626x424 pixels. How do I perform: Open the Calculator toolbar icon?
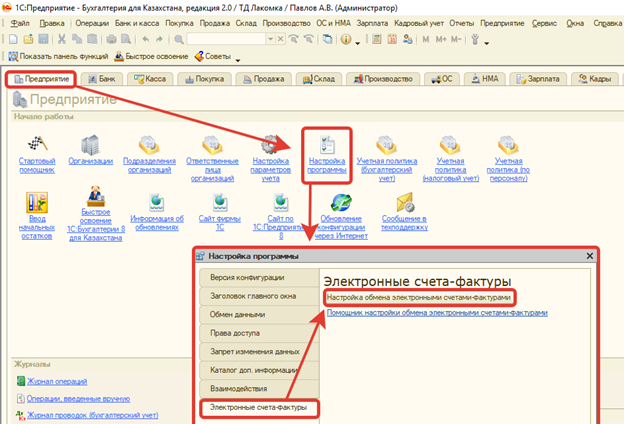coord(376,39)
